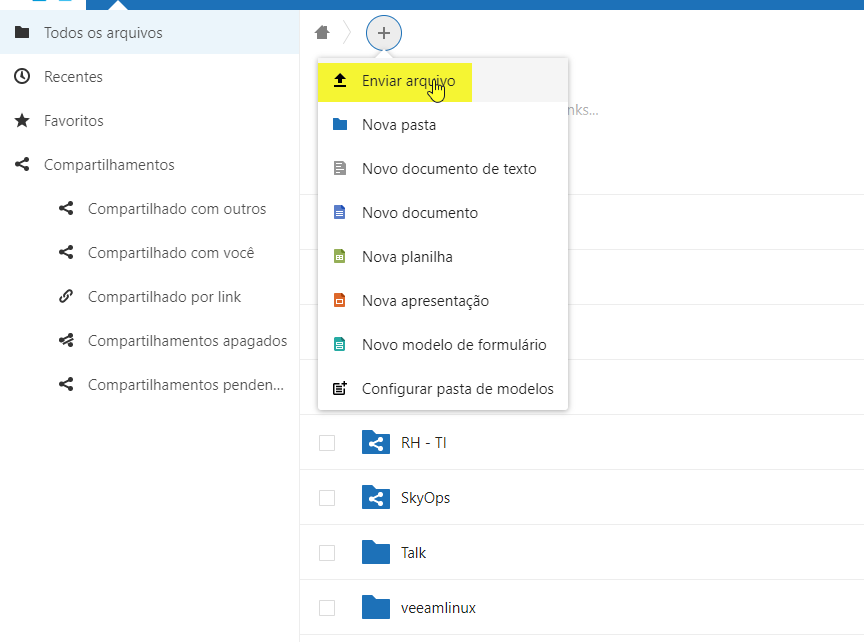Open Recentes in the sidebar
The height and width of the screenshot is (642, 864).
coord(149,77)
